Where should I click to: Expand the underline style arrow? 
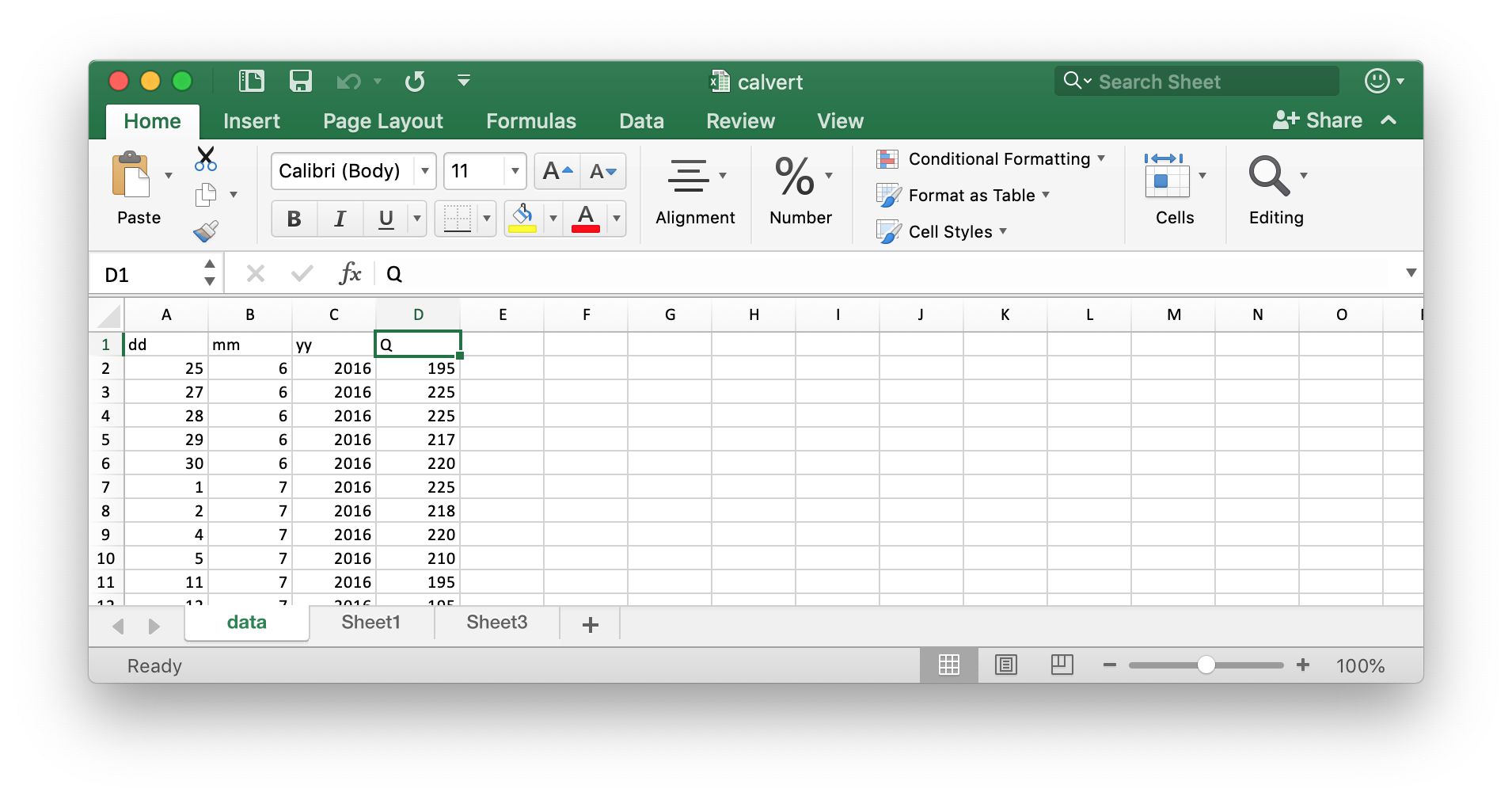click(x=417, y=219)
